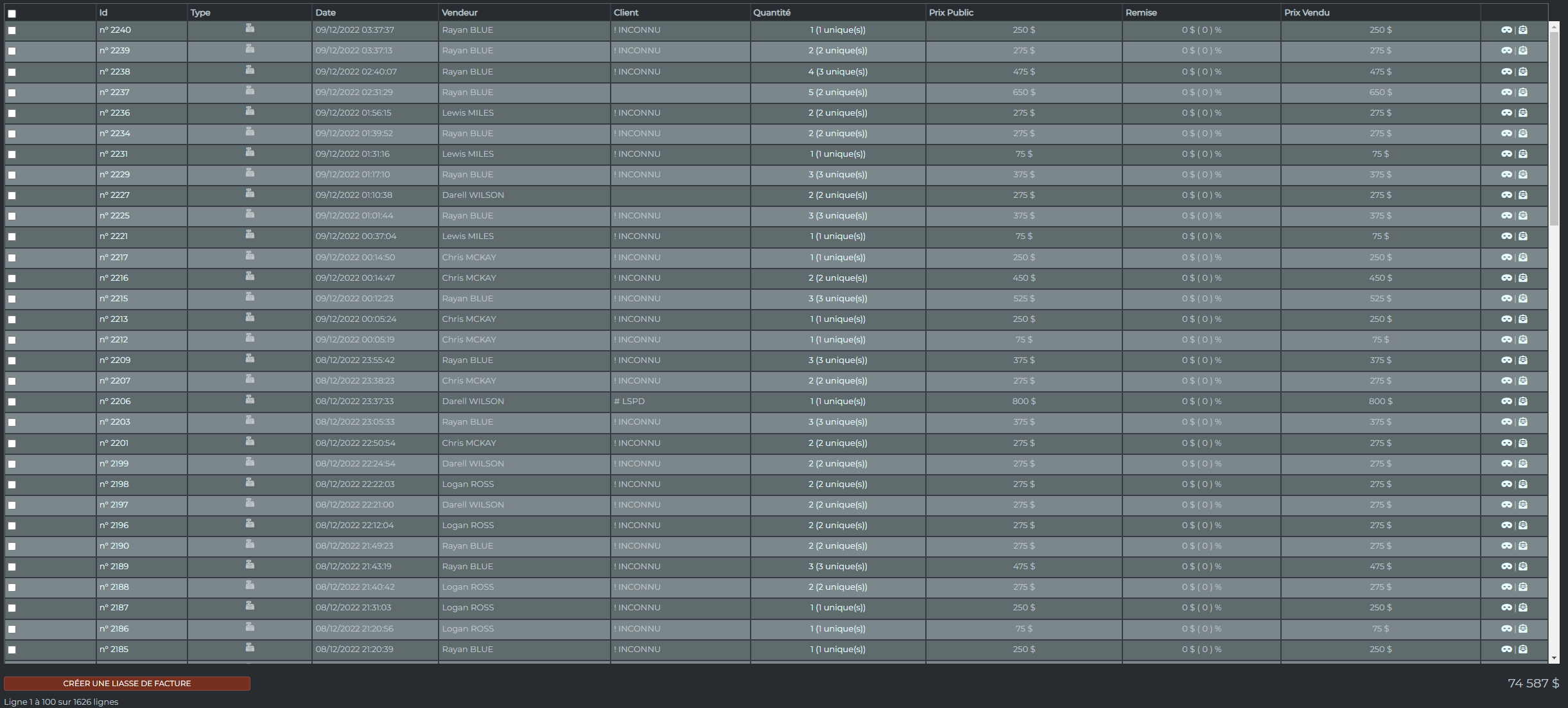This screenshot has width=1568, height=708.
Task: Click the mask icon on the n° 2231 row
Action: point(1506,154)
